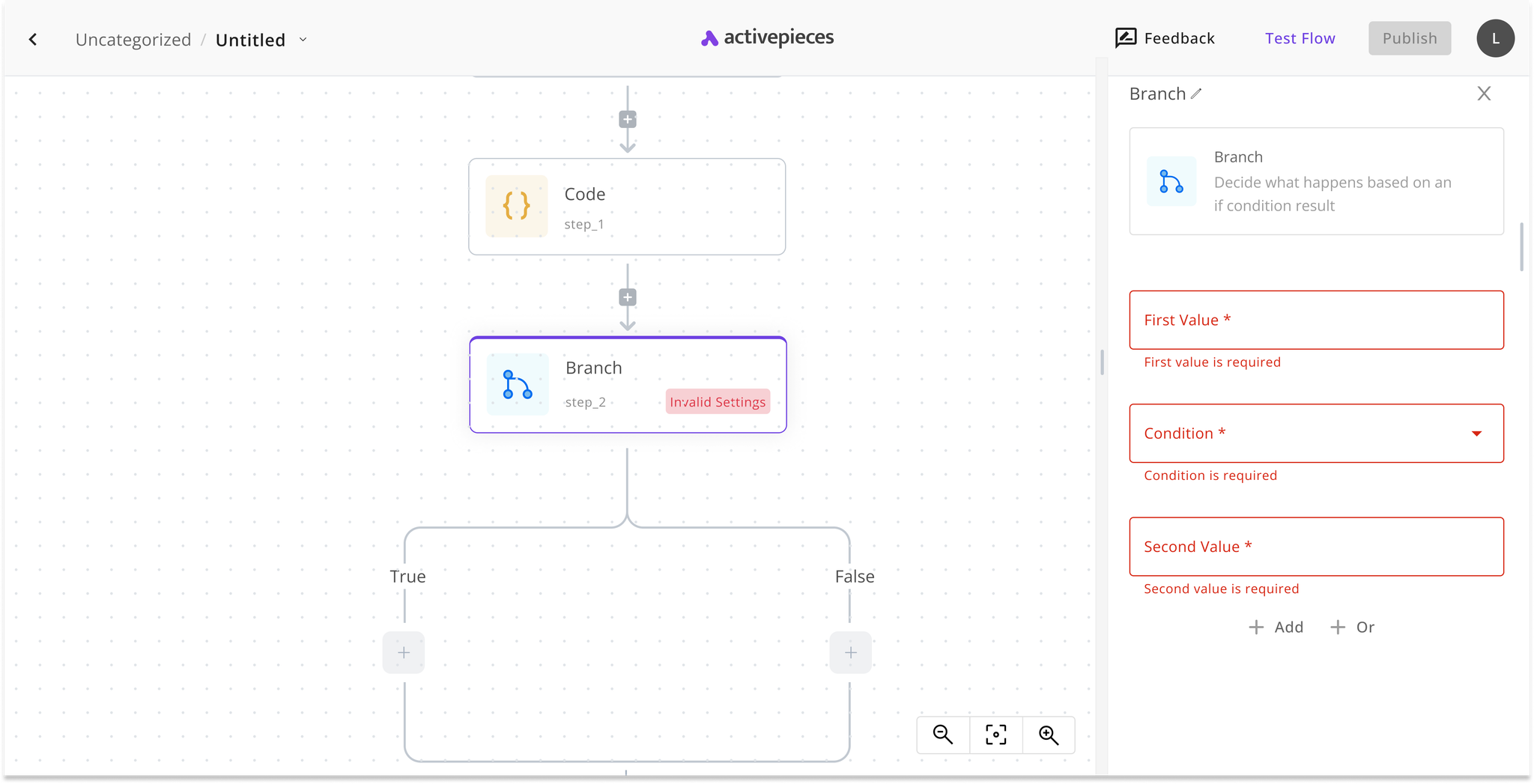Click the 'First value is required' error text
Image resolution: width=1534 pixels, height=784 pixels.
pyautogui.click(x=1212, y=362)
